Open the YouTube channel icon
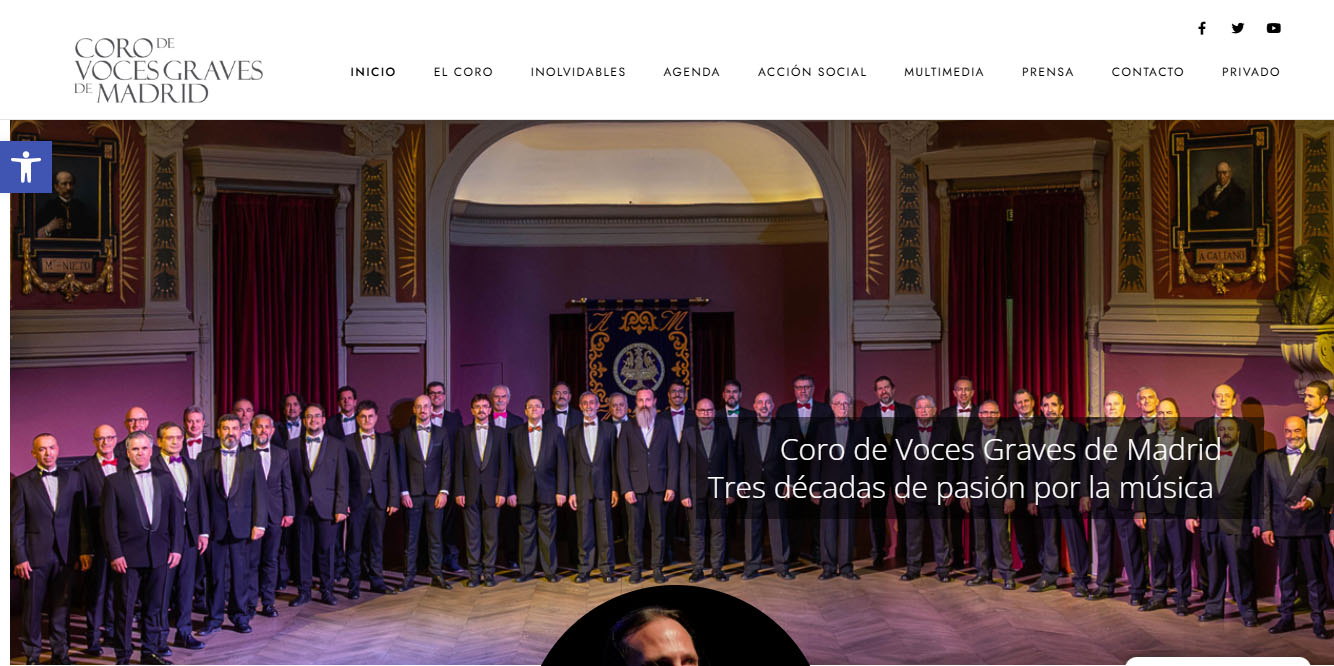The height and width of the screenshot is (666, 1334). coord(1274,28)
